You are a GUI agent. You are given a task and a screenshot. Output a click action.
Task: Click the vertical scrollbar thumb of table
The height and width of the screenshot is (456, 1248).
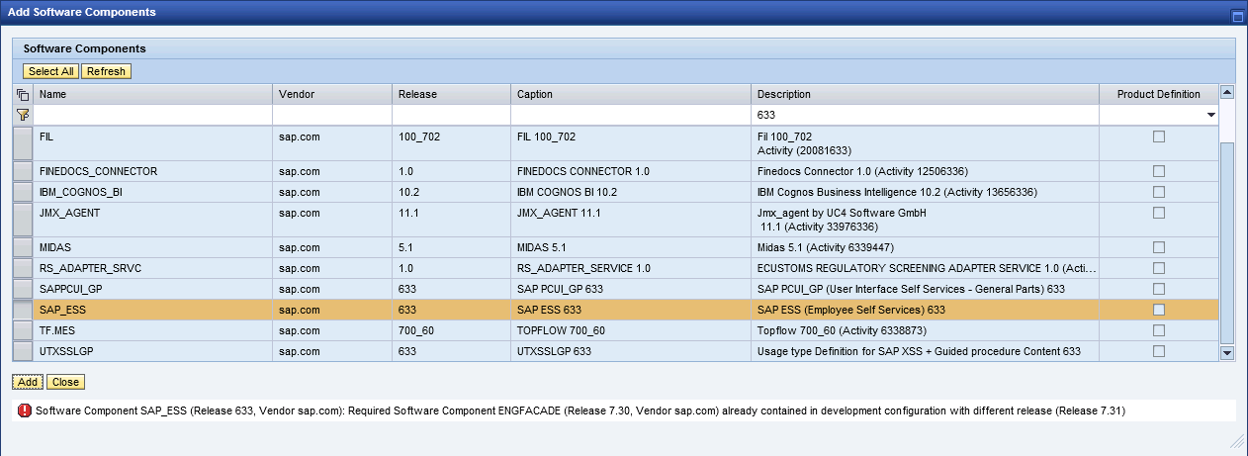(x=1227, y=243)
